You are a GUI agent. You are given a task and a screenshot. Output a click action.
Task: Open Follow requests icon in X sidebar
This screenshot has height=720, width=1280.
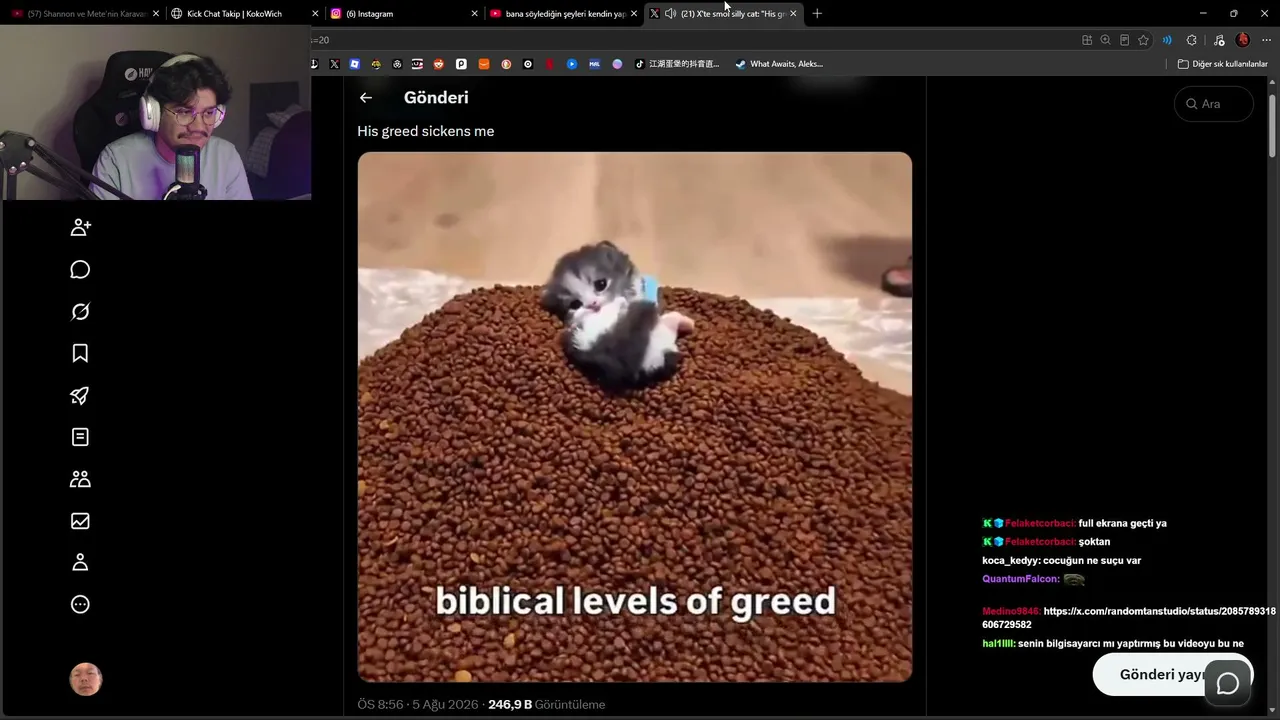81,227
